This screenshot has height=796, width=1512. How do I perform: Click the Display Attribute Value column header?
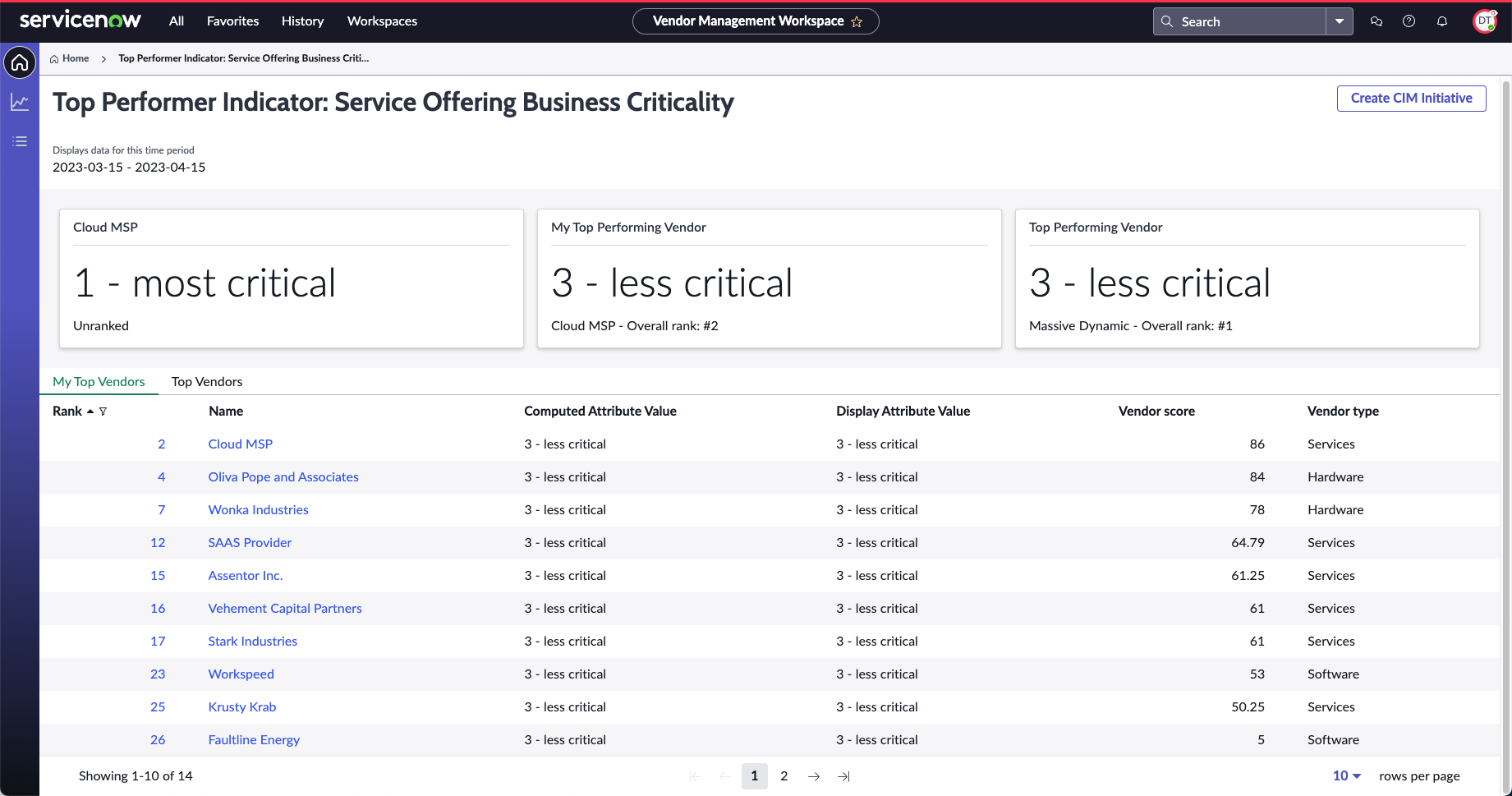point(903,412)
